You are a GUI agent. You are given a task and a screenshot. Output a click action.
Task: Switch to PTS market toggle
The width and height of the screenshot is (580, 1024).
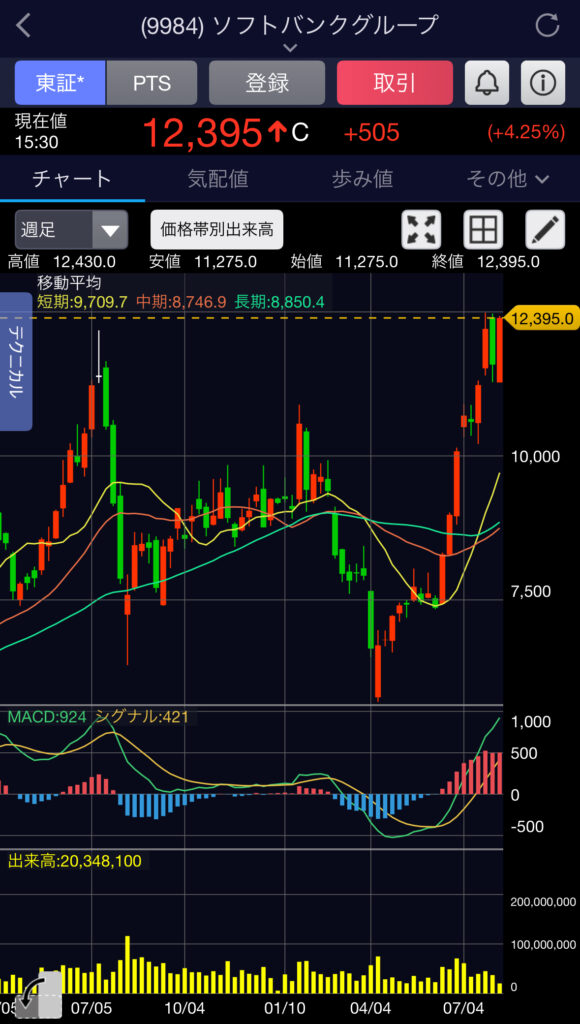point(152,82)
